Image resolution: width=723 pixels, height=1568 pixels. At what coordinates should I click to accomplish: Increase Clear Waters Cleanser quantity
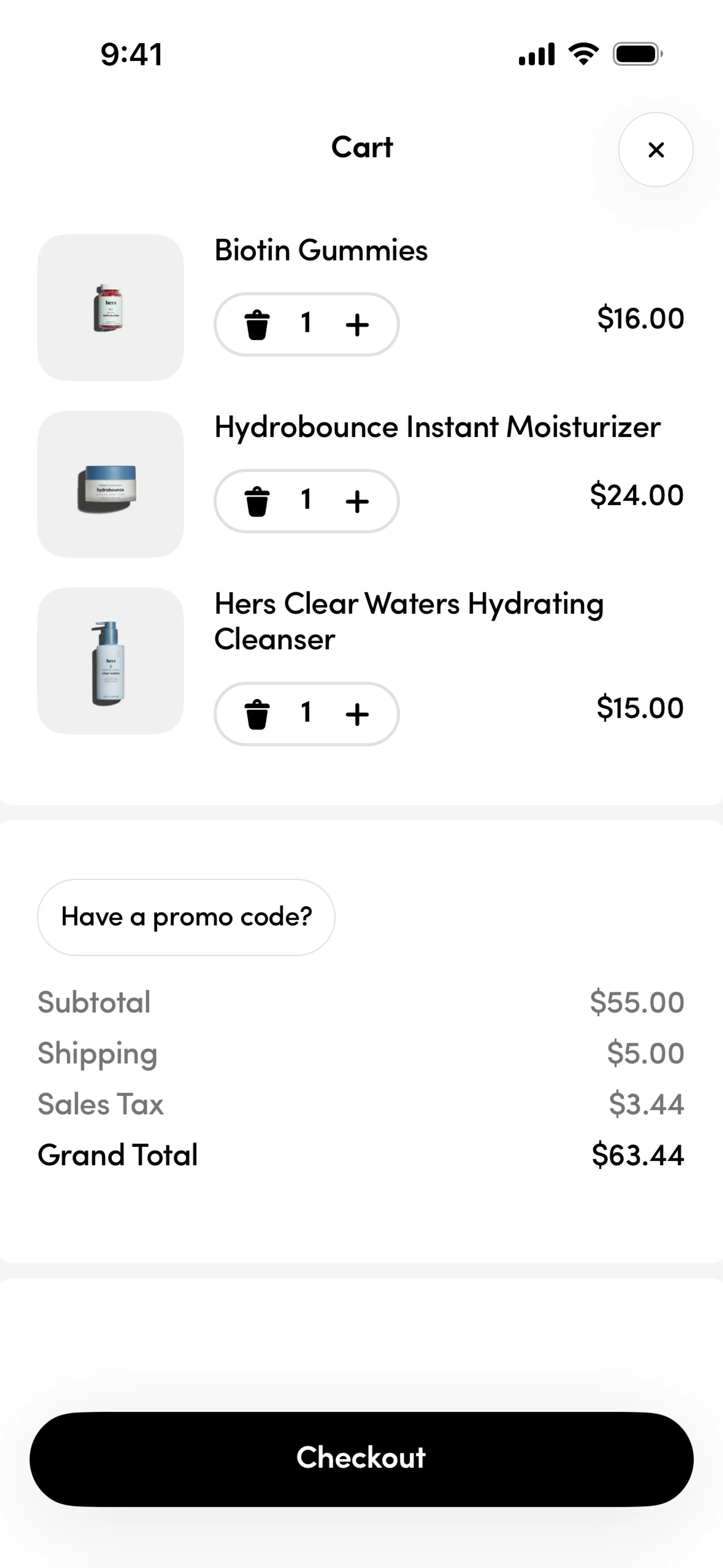357,714
